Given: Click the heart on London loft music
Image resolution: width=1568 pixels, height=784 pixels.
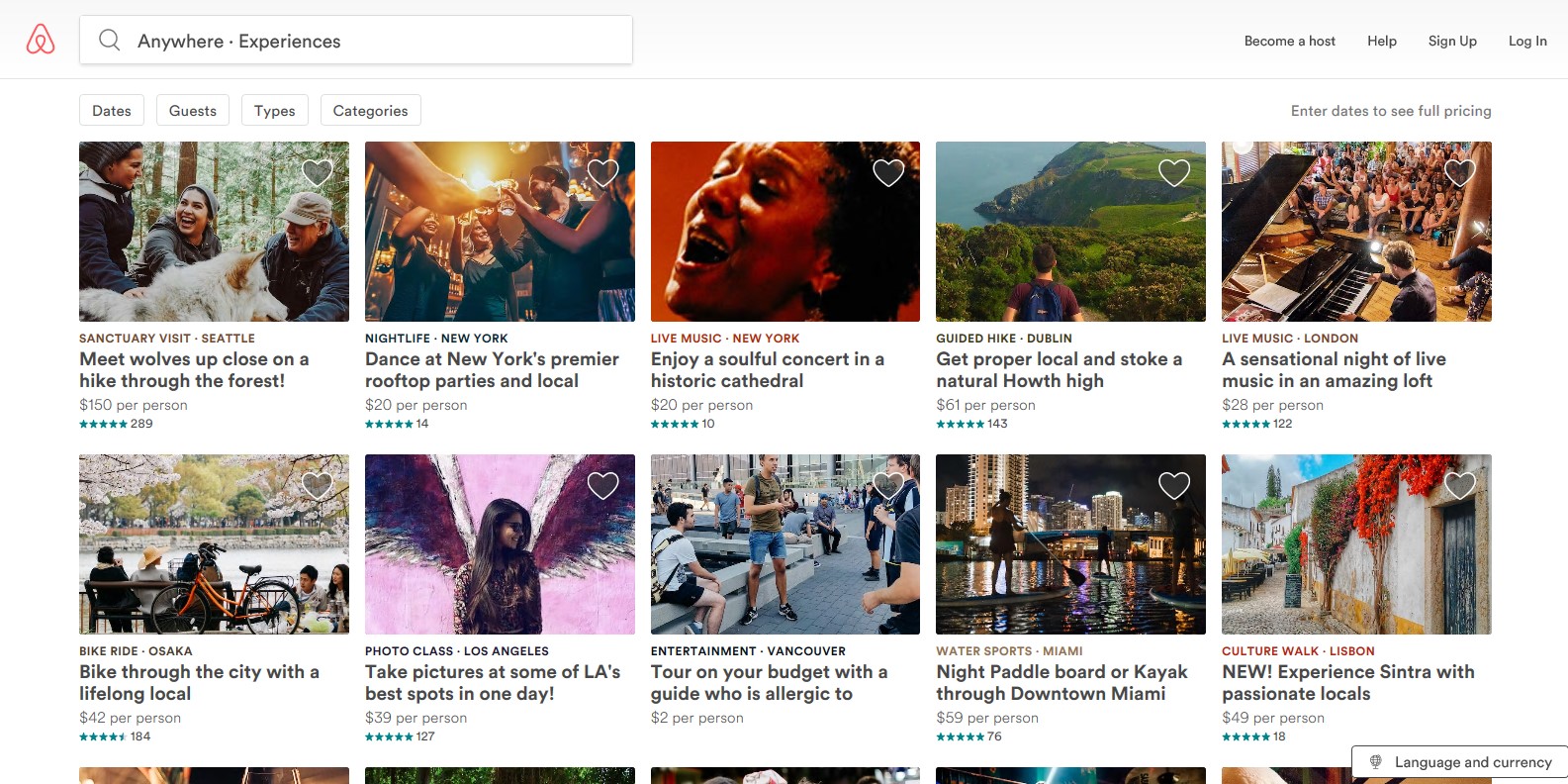Looking at the screenshot, I should pos(1460,173).
